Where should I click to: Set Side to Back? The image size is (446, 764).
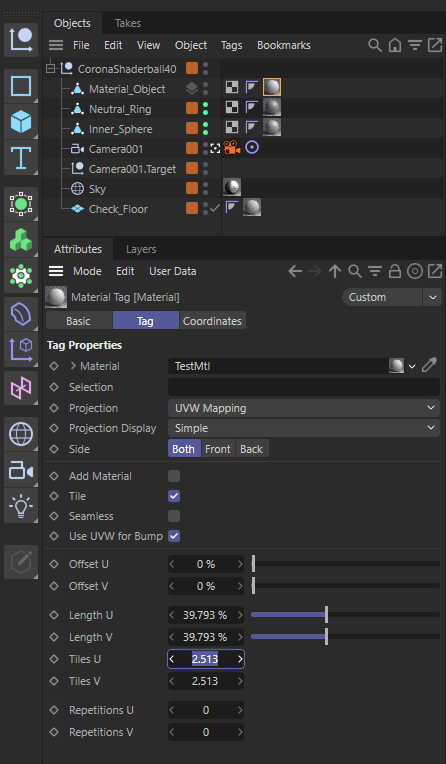[x=252, y=449]
